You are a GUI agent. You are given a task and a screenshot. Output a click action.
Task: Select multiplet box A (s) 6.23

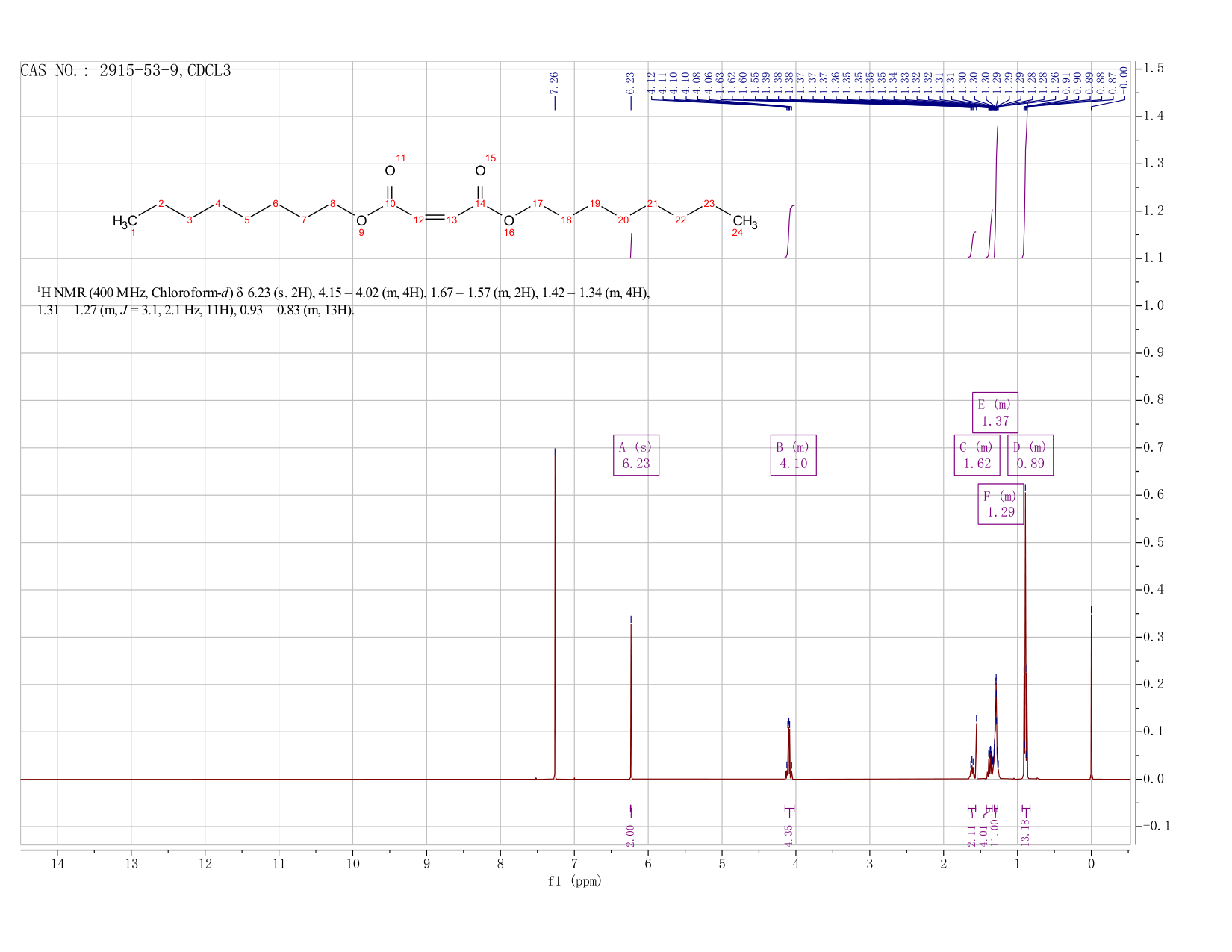click(636, 455)
